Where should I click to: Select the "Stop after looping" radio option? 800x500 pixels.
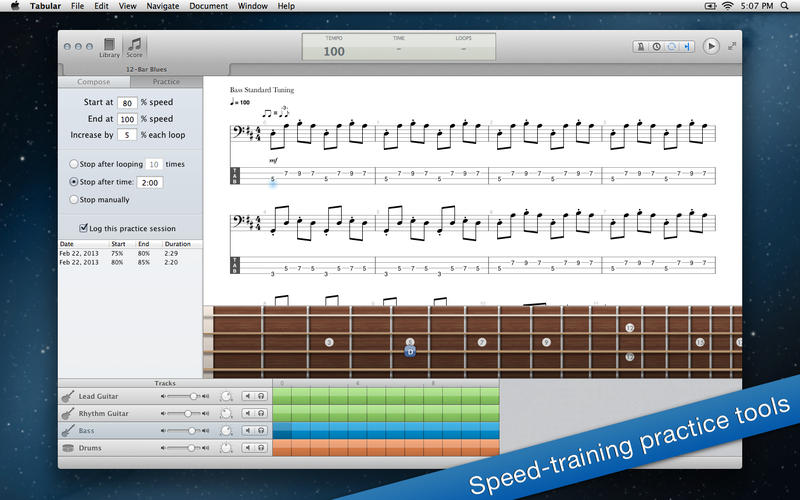pos(74,164)
